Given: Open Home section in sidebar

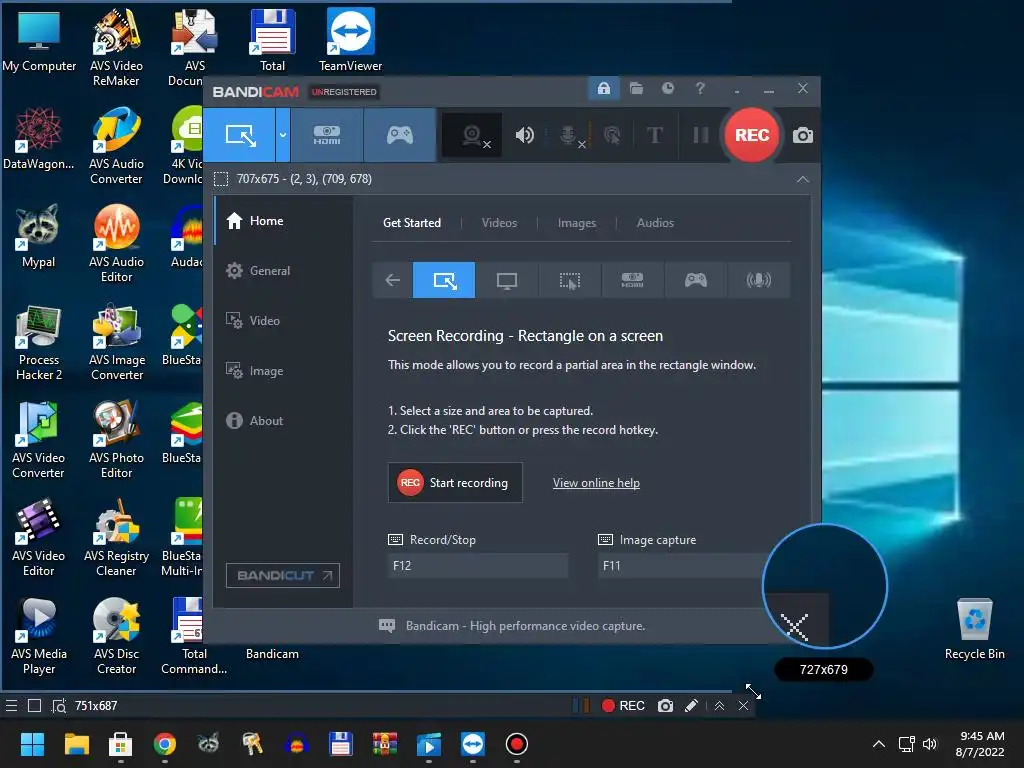Looking at the screenshot, I should (283, 221).
